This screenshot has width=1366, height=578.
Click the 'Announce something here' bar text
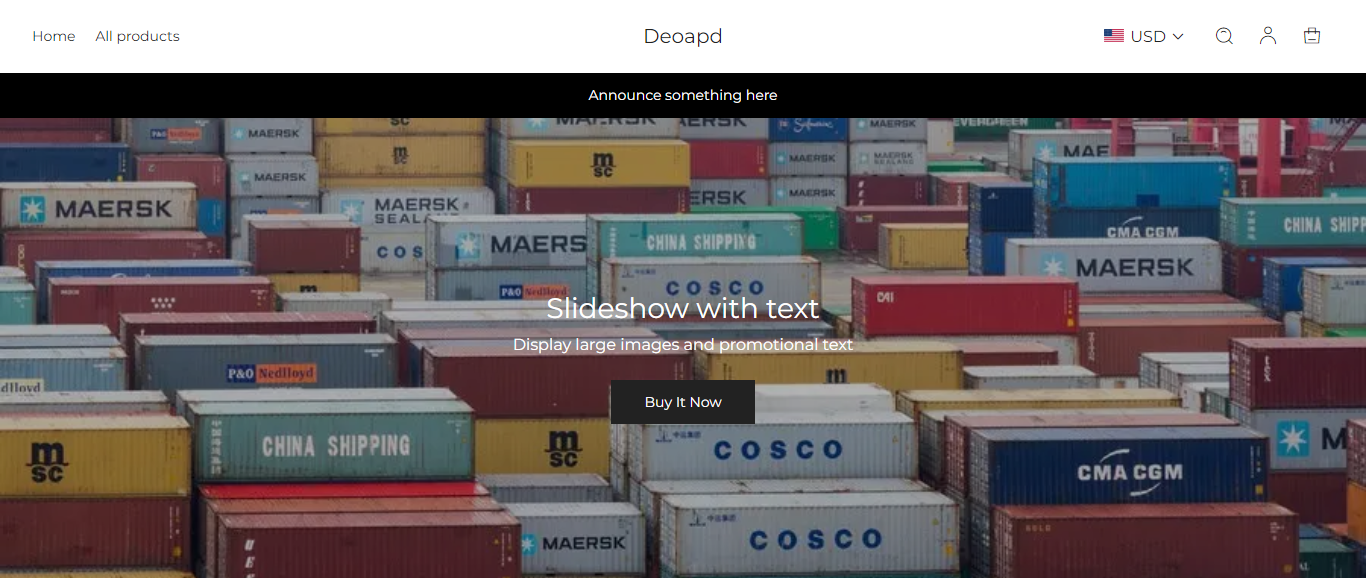(x=683, y=95)
